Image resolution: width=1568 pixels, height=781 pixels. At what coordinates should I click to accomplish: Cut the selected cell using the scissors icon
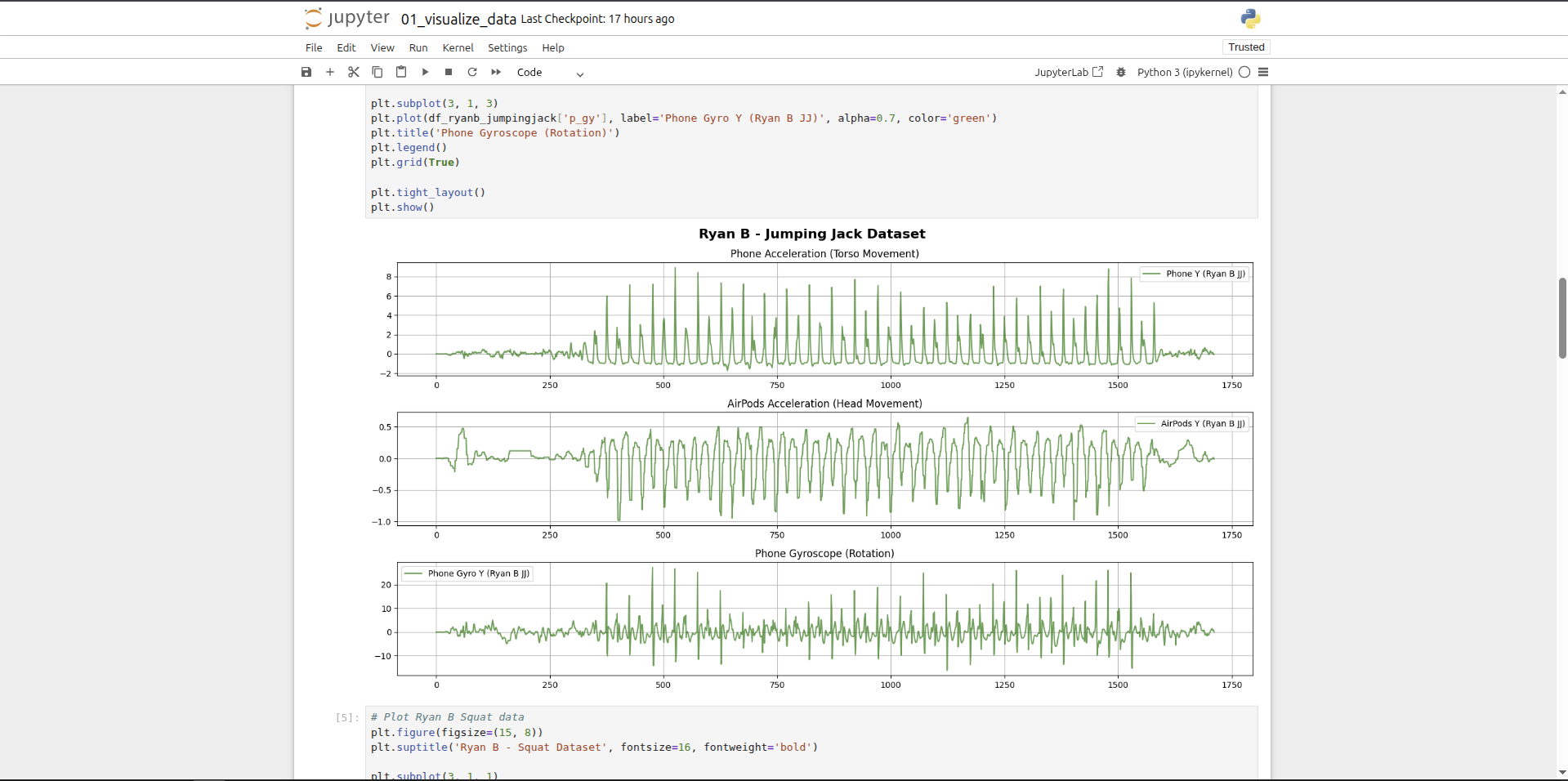354,72
